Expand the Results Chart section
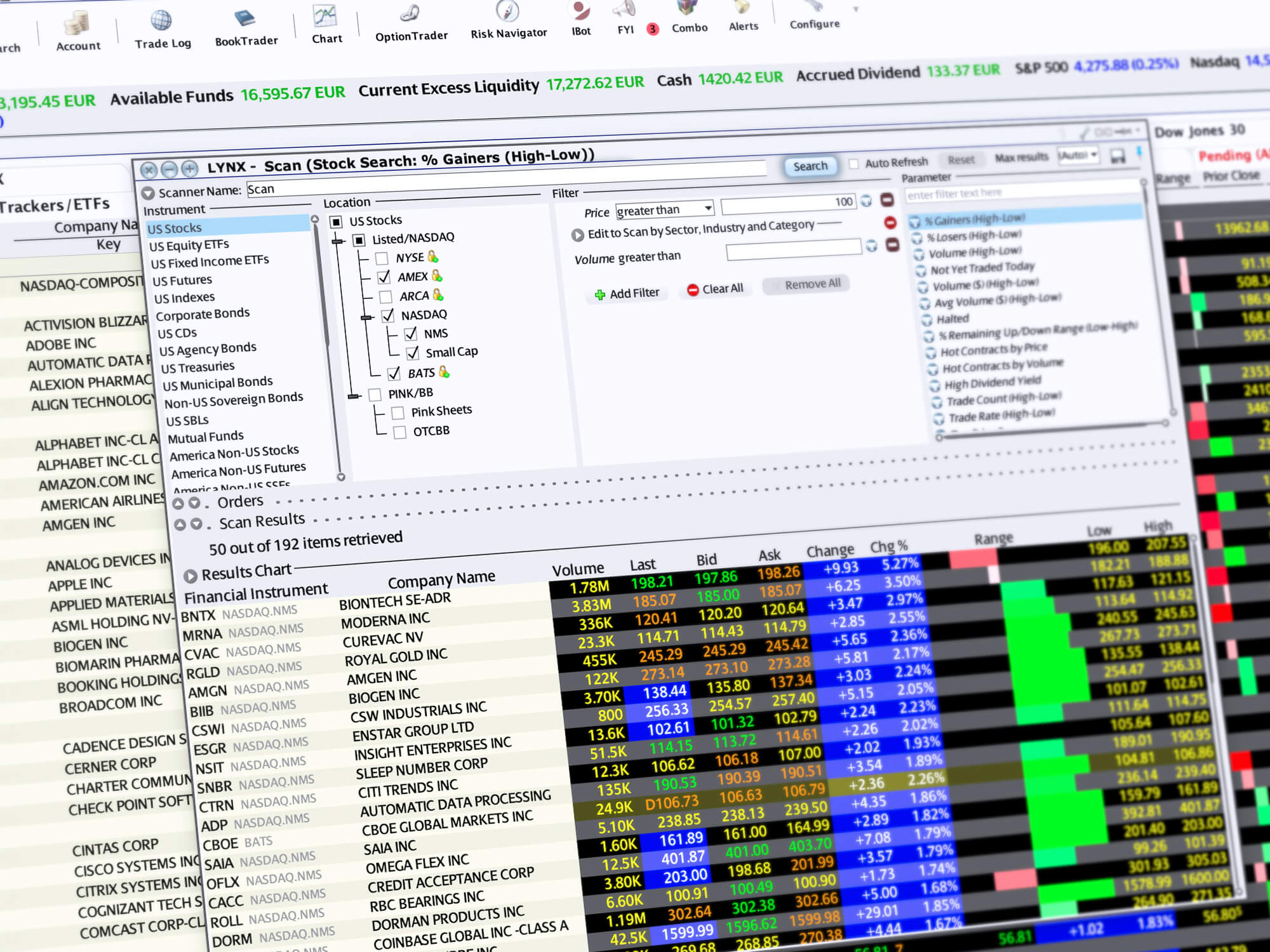 point(190,576)
